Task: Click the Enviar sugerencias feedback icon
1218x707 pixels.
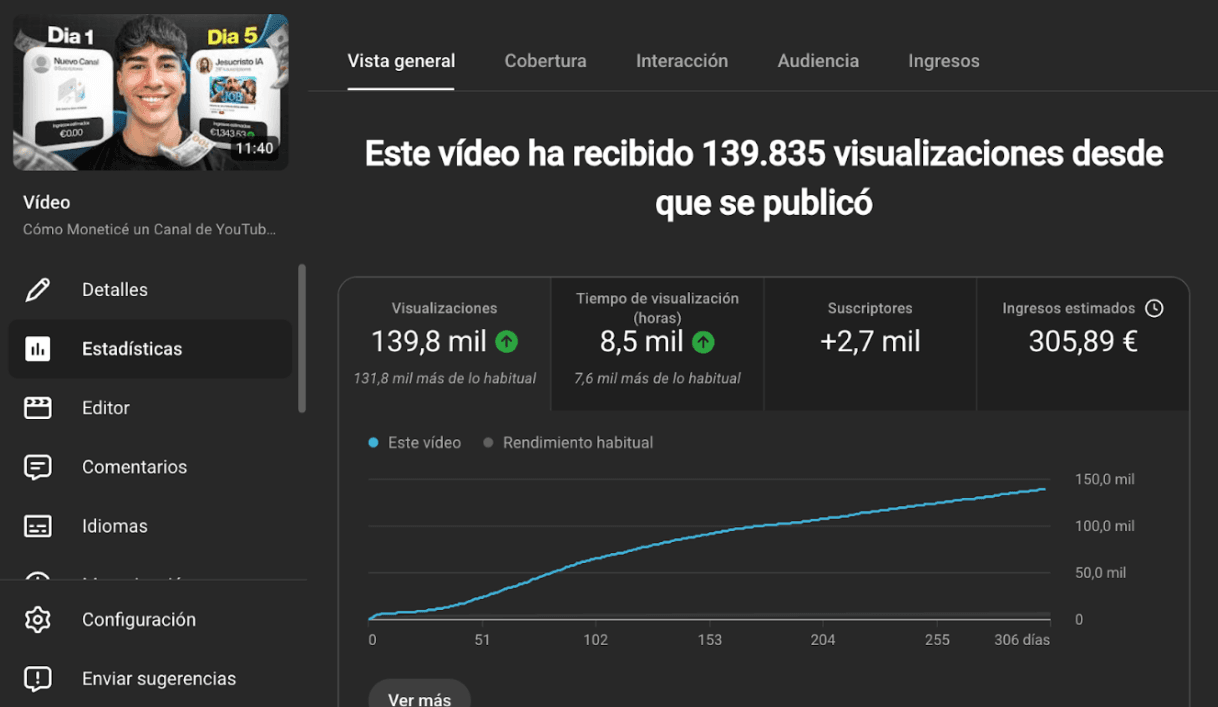Action: [38, 679]
